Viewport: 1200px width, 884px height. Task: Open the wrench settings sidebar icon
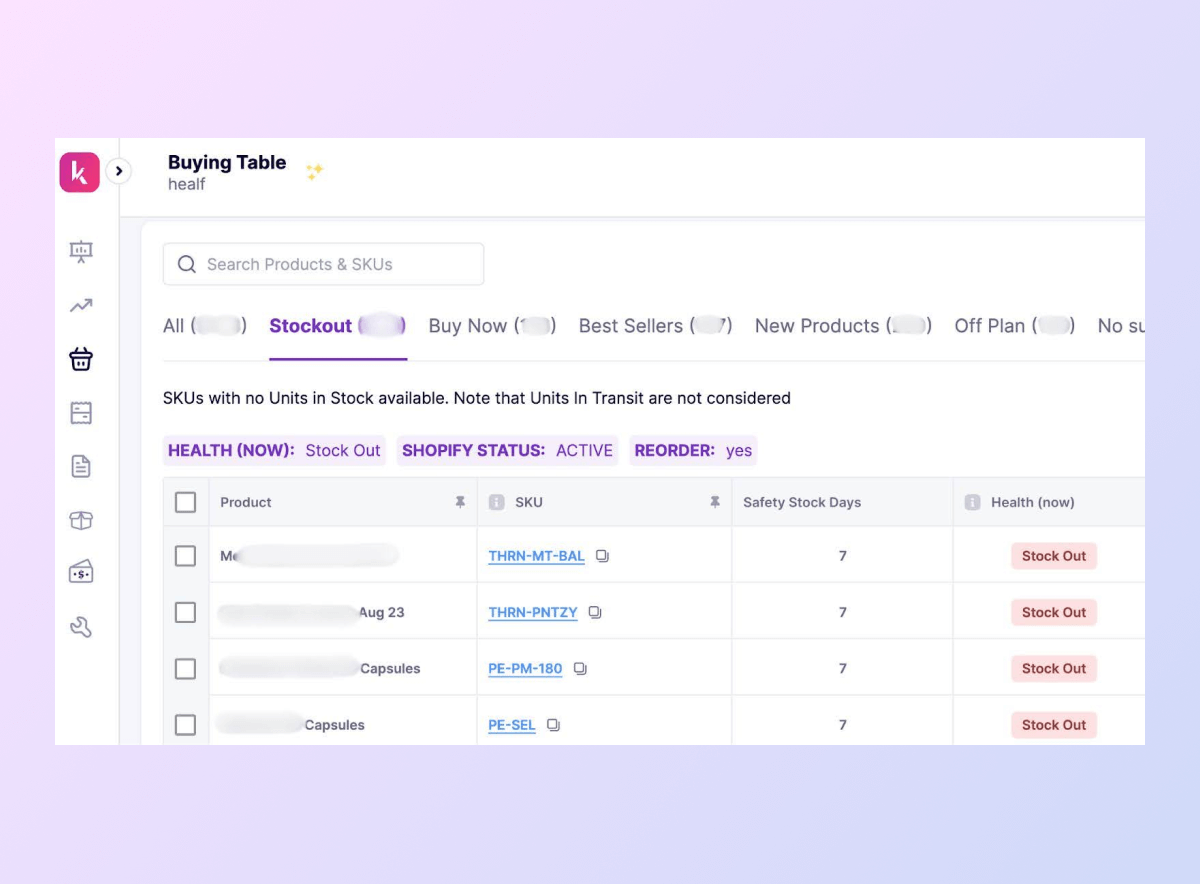[81, 627]
